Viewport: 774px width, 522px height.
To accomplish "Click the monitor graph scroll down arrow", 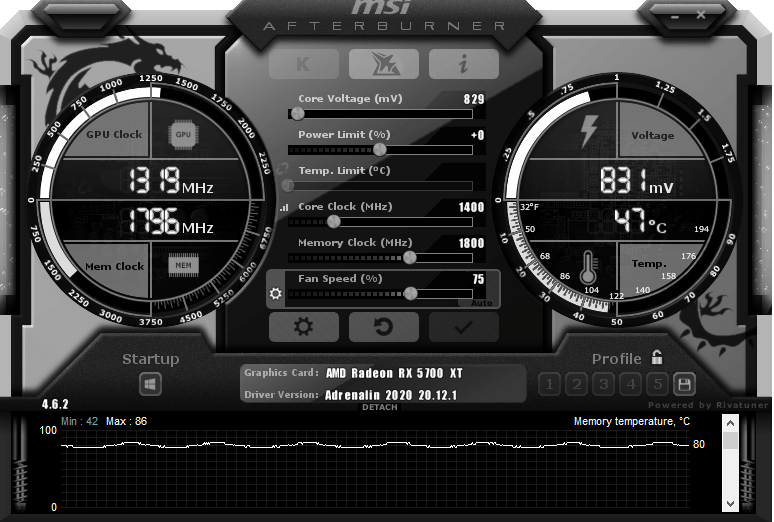I will pyautogui.click(x=730, y=504).
